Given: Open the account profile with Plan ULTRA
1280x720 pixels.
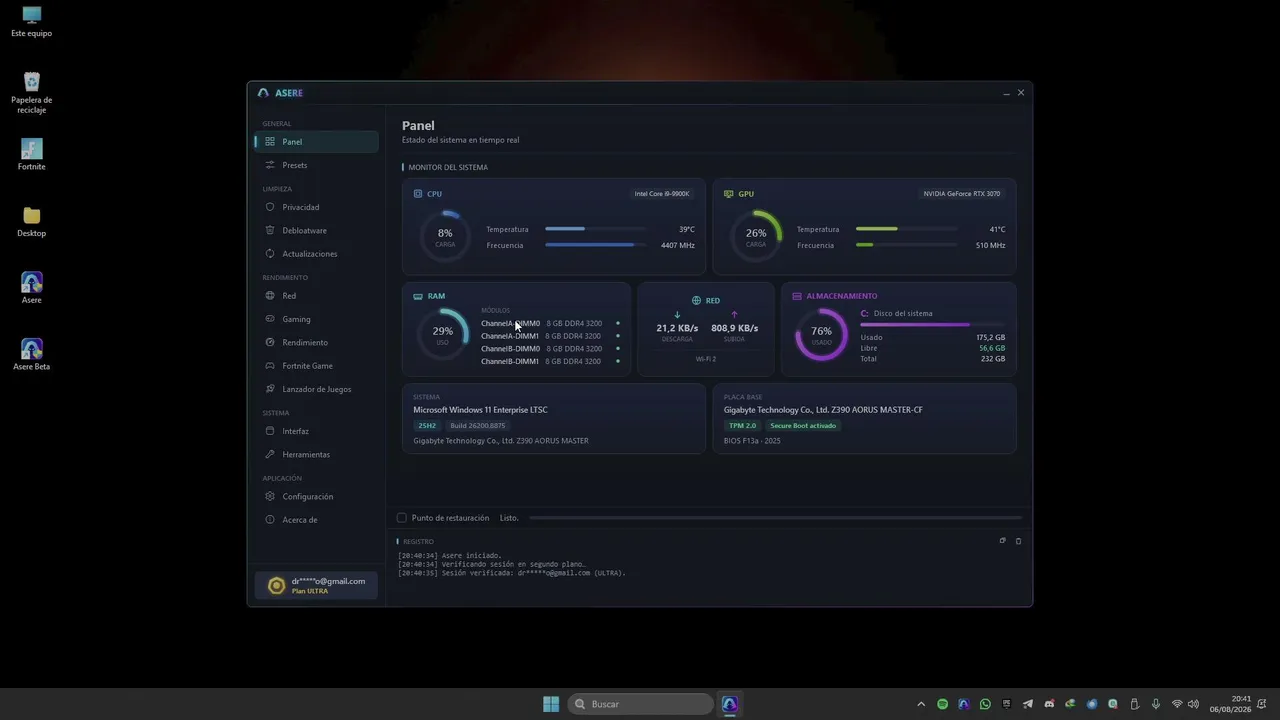Looking at the screenshot, I should [x=317, y=586].
